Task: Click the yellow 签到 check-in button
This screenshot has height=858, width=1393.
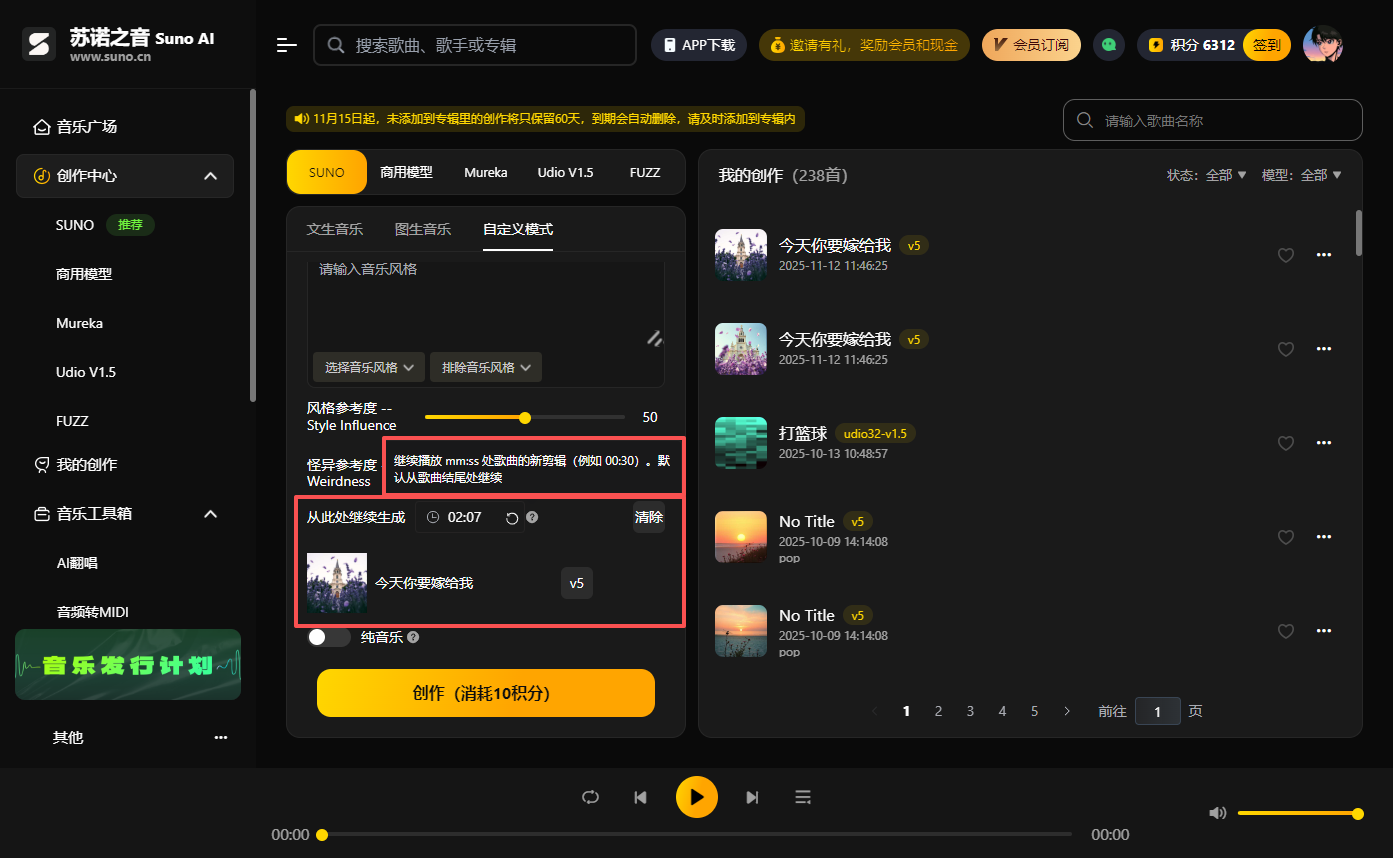Action: 1266,45
